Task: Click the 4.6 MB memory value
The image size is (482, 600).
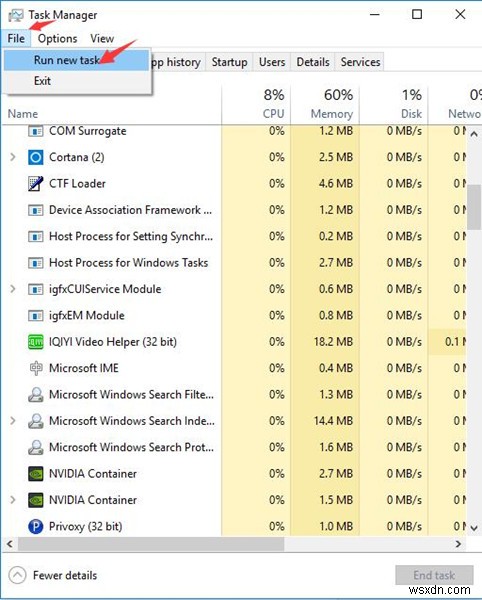Action: (336, 184)
